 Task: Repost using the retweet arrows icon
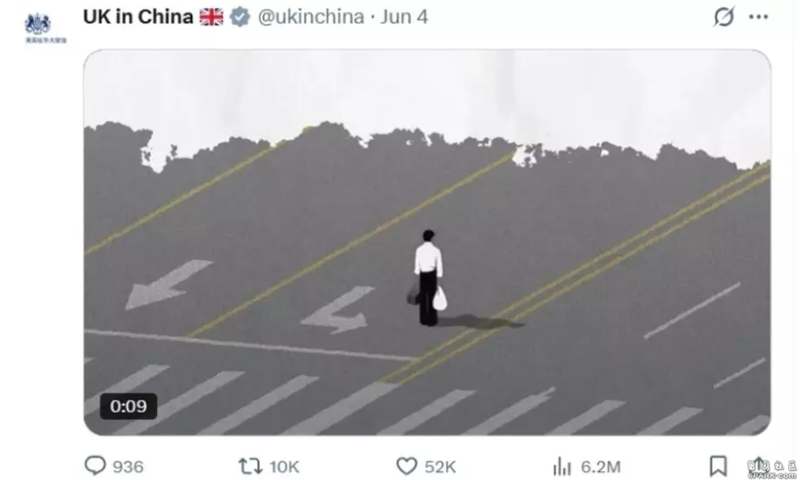[250, 466]
